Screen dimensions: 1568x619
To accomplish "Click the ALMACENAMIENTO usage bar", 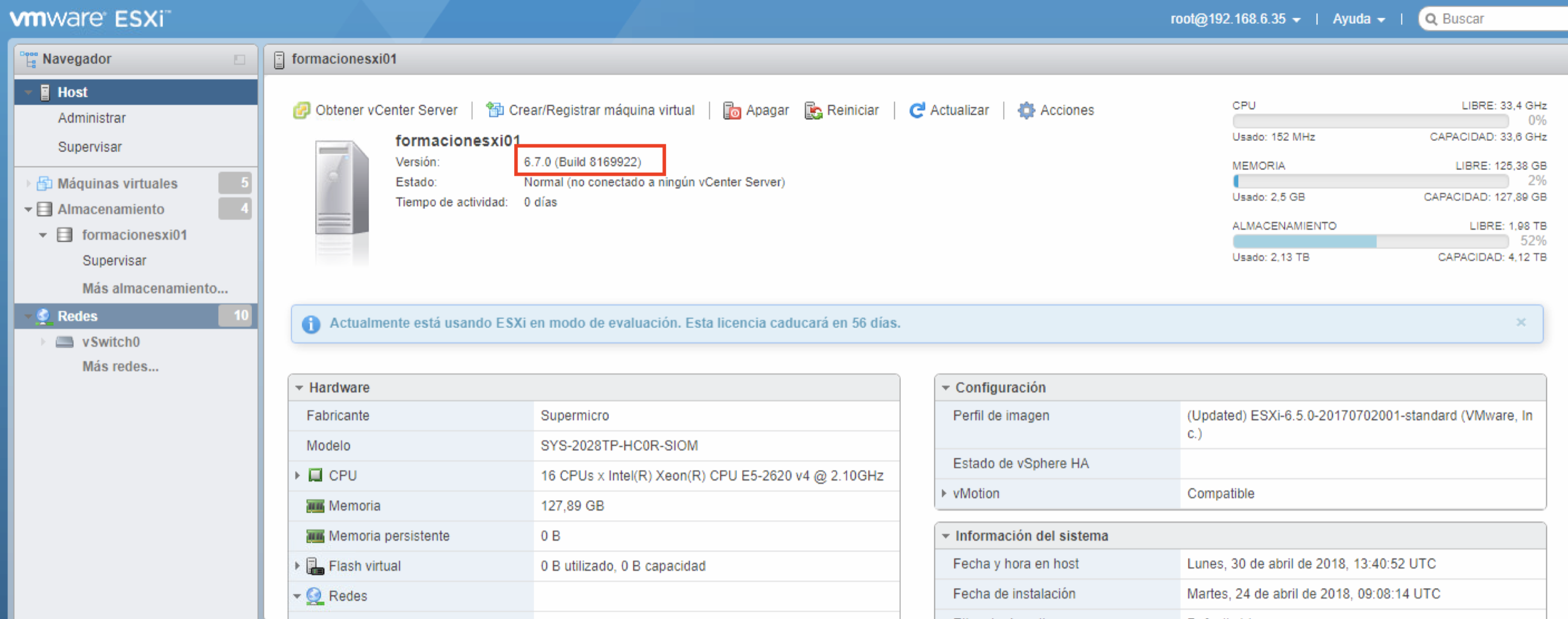I will [x=1371, y=241].
